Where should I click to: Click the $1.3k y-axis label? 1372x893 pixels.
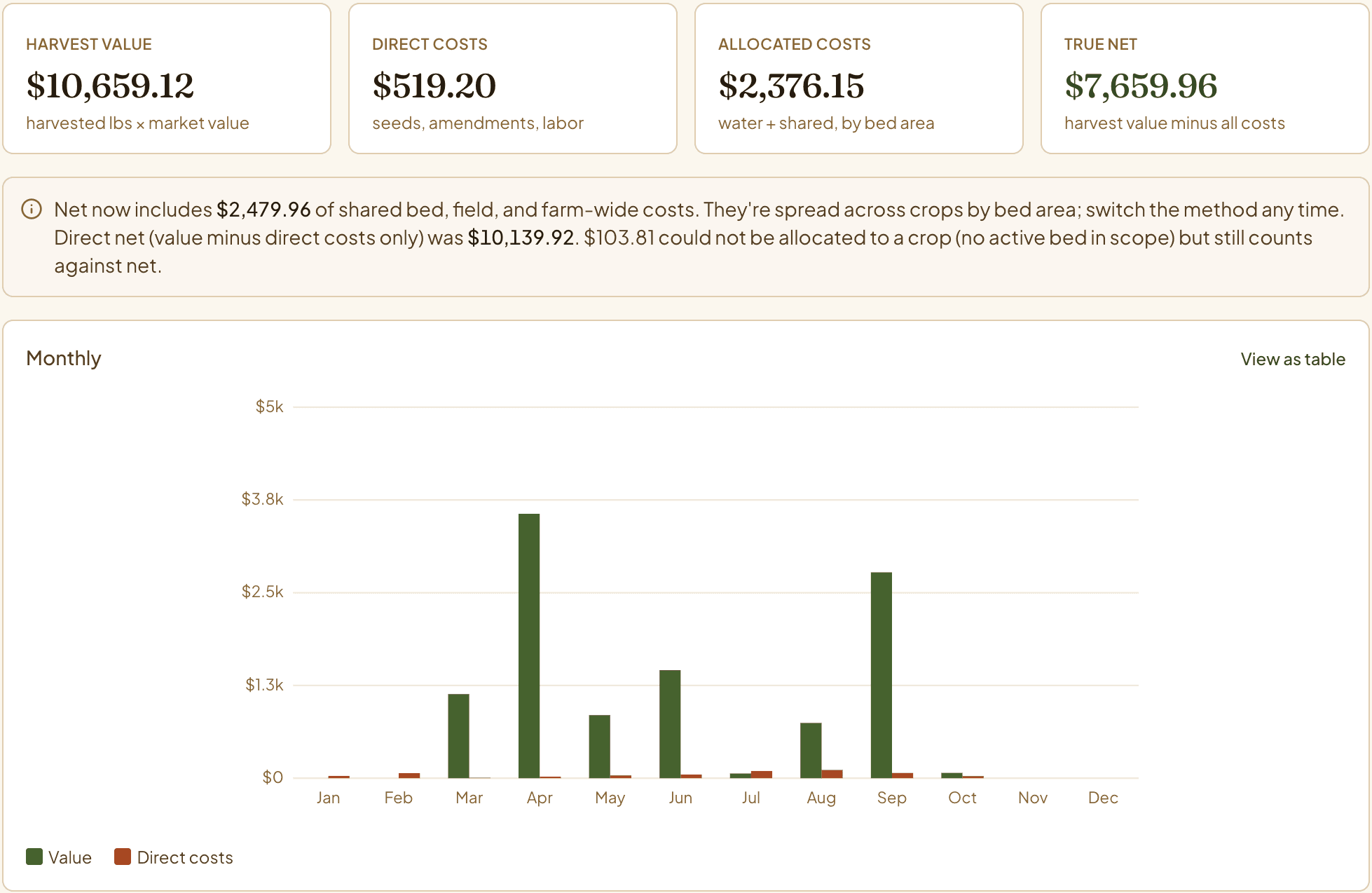click(264, 685)
